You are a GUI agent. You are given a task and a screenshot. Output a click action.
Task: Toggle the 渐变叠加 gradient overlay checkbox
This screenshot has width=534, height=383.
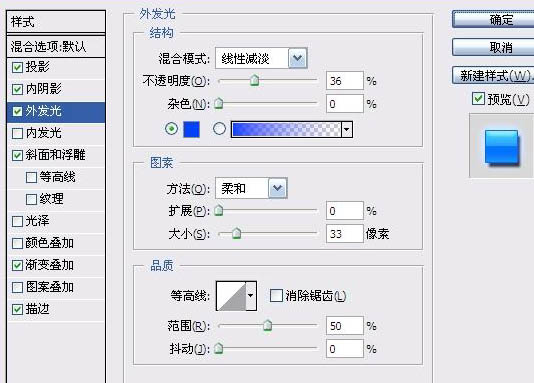click(x=17, y=265)
